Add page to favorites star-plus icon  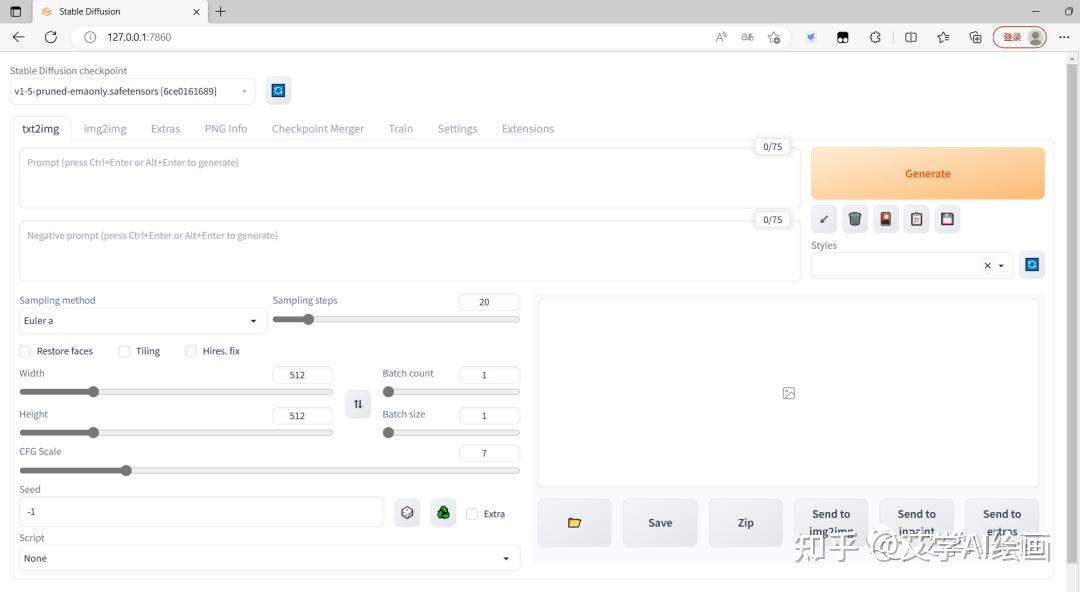point(774,37)
